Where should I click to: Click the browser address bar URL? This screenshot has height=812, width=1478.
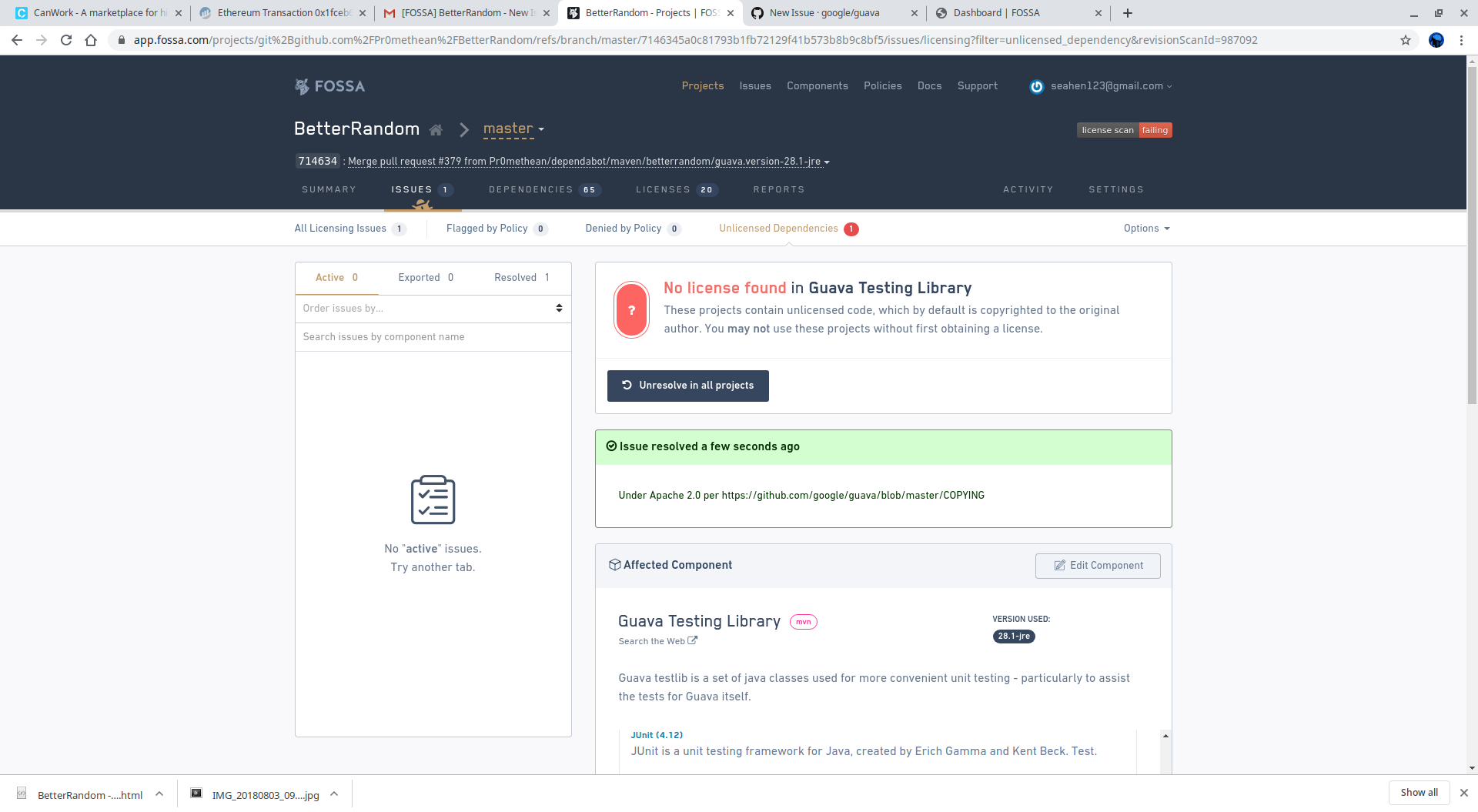click(x=695, y=40)
